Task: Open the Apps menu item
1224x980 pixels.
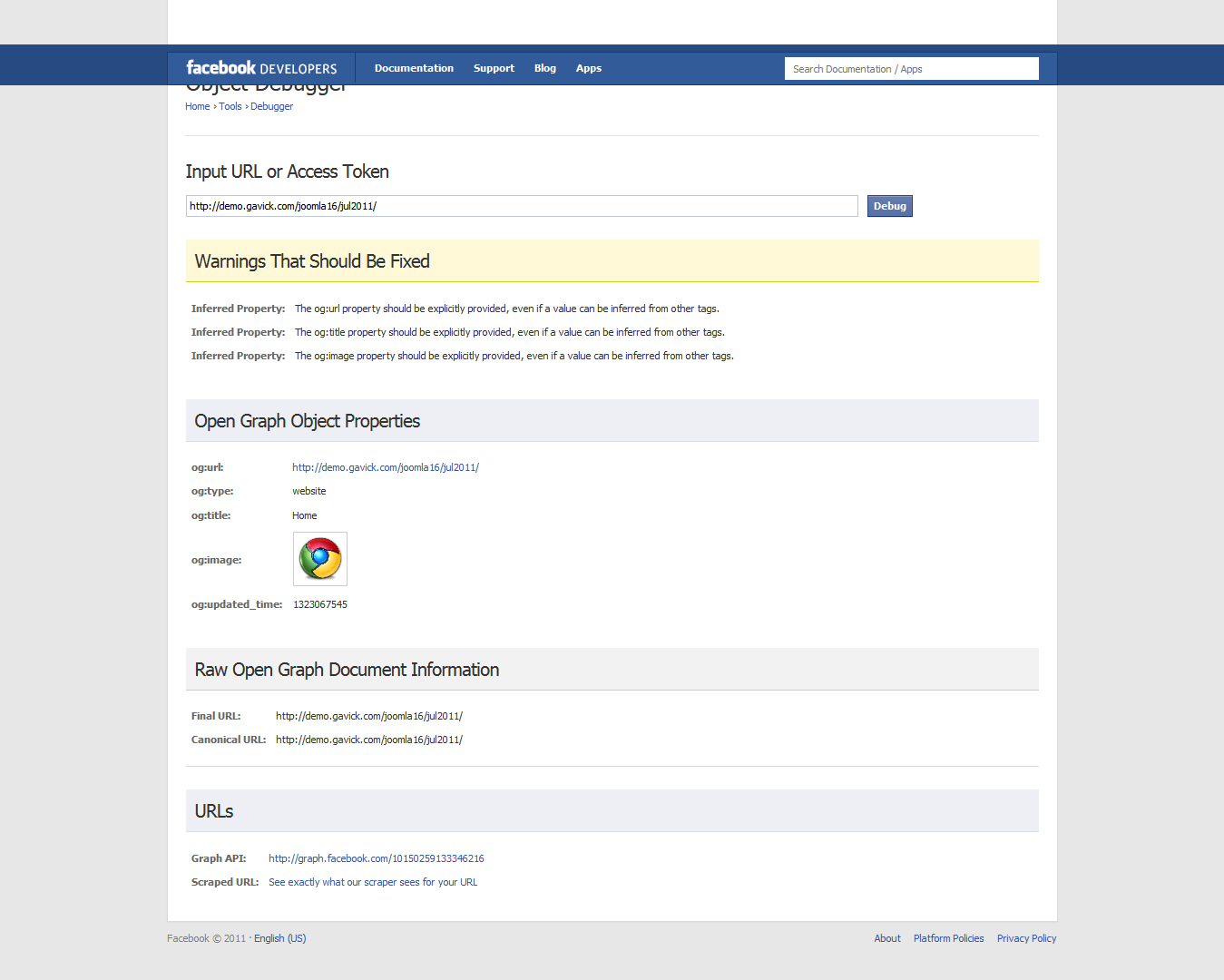Action: 589,68
